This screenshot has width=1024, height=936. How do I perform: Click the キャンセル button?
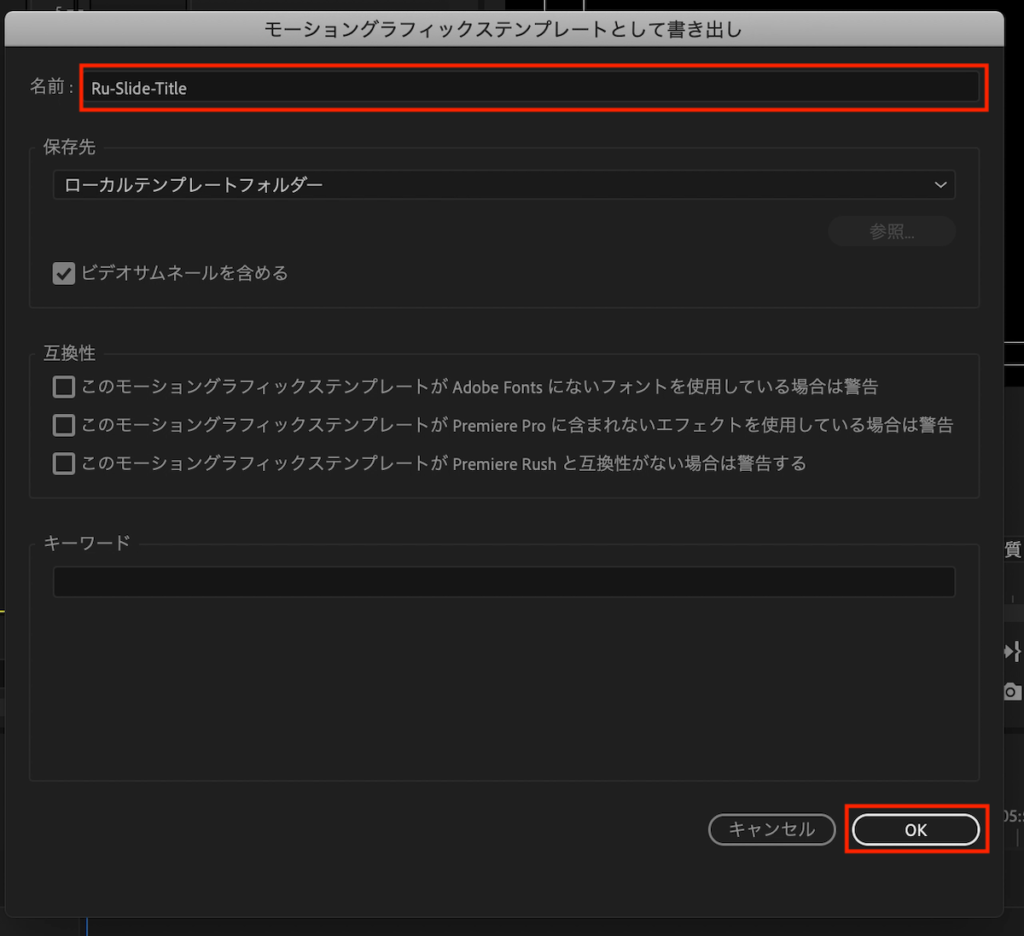click(x=771, y=830)
